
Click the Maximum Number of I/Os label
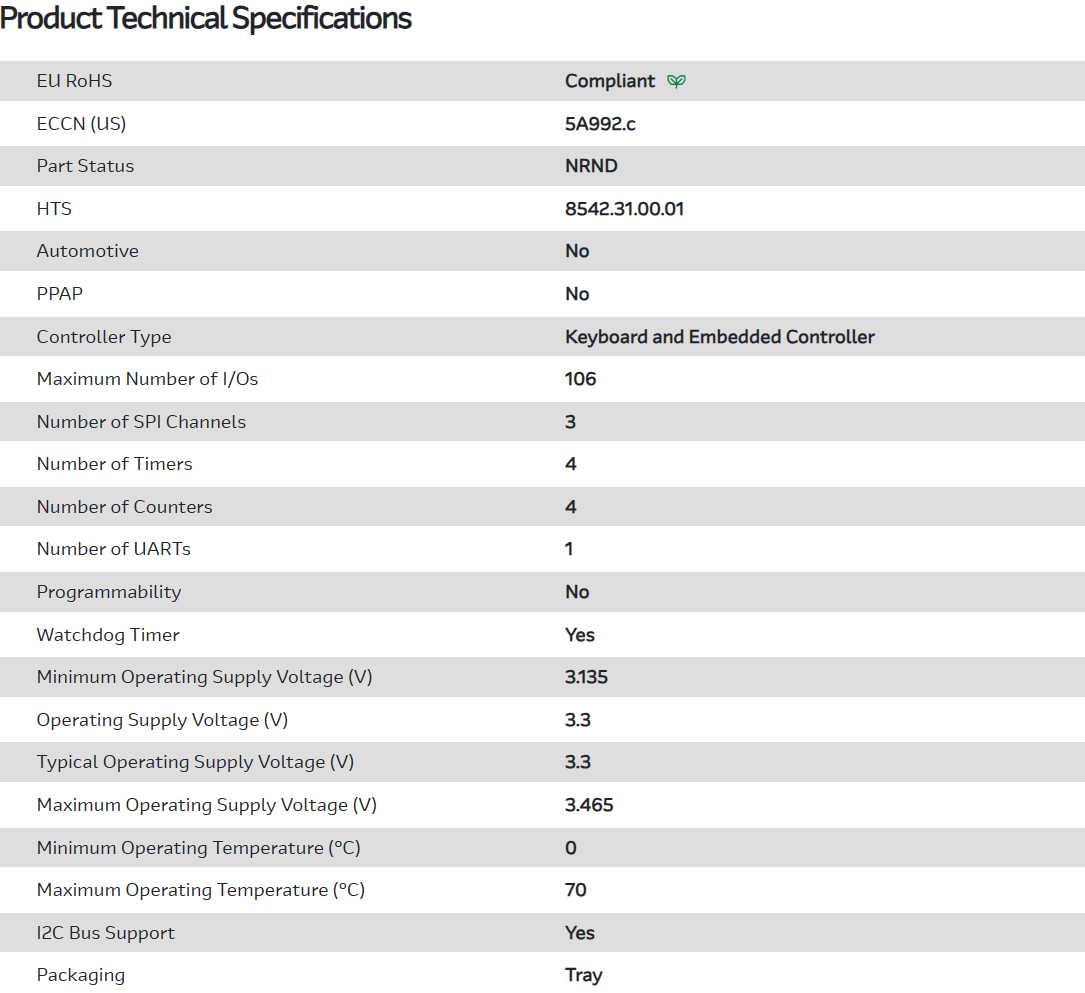[x=147, y=379]
